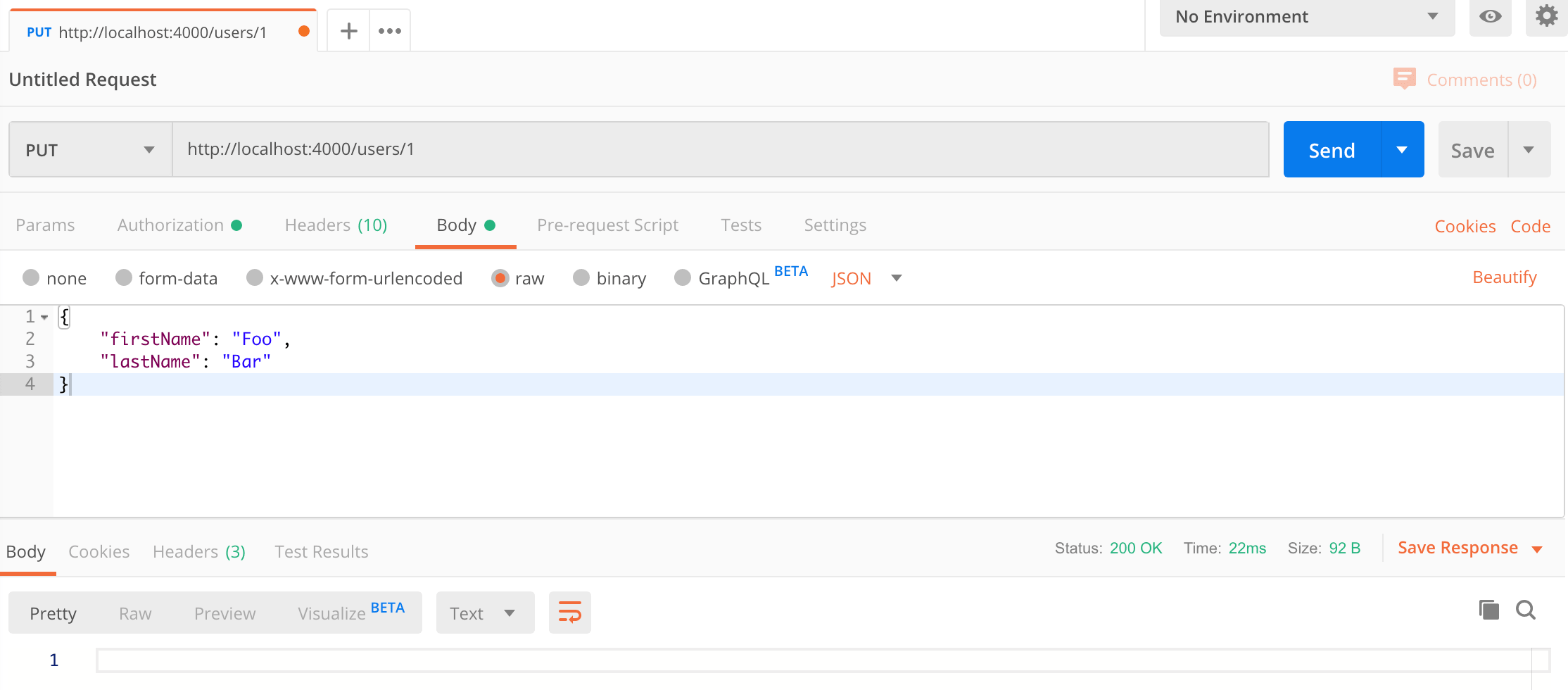Image resolution: width=1568 pixels, height=690 pixels.
Task: Open manage environments gear icon
Action: [x=1546, y=15]
